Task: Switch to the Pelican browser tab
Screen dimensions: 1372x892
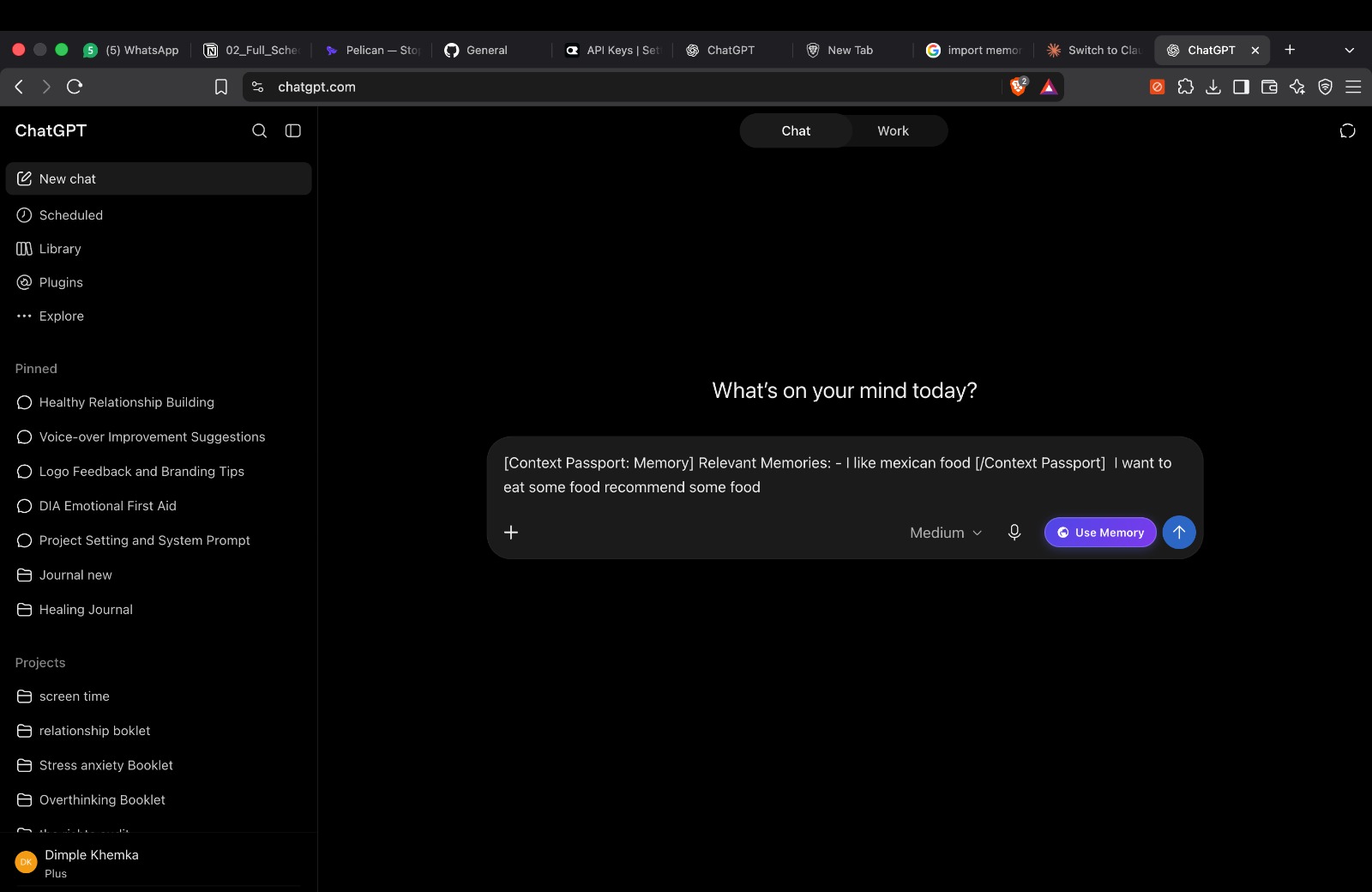Action: click(x=372, y=50)
